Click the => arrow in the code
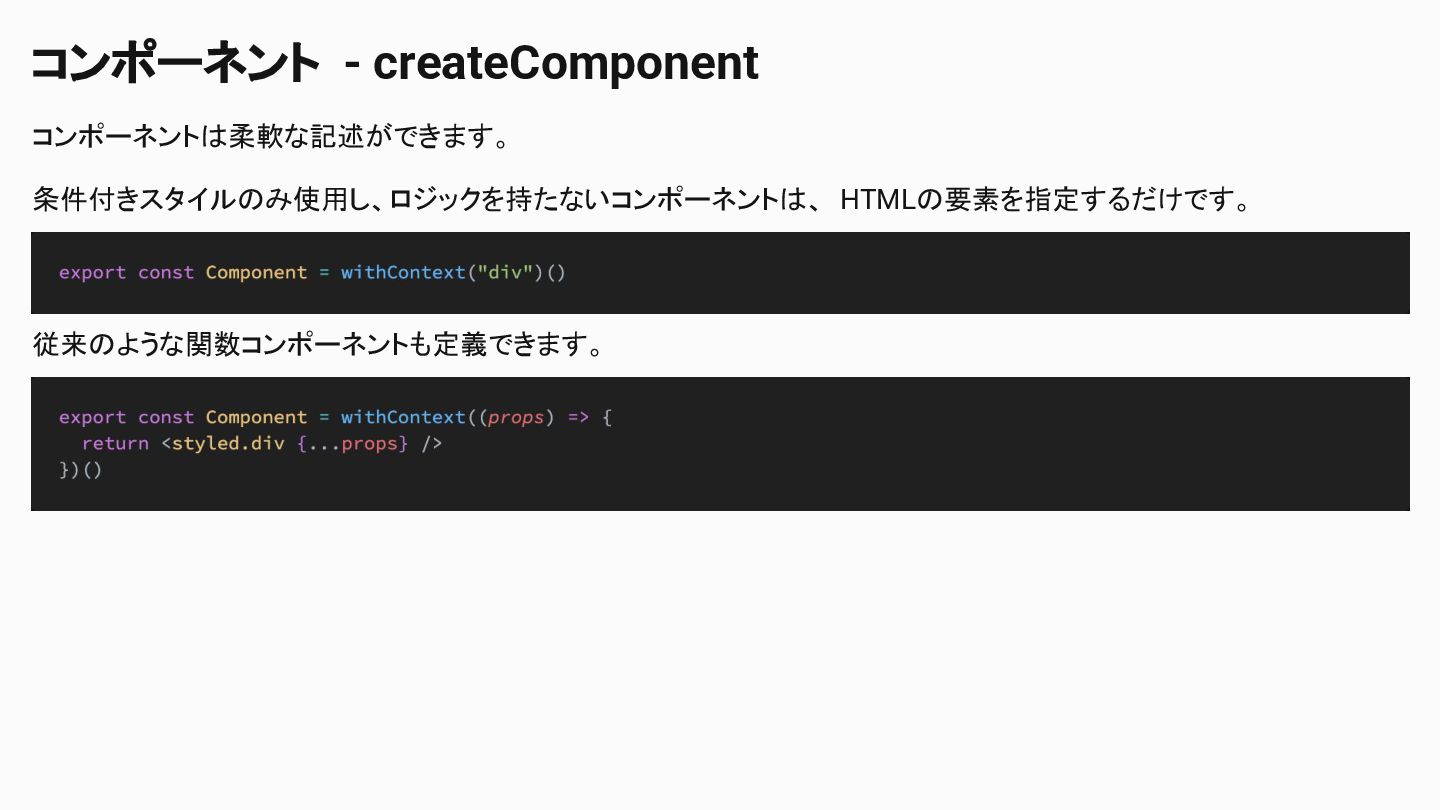1440x810 pixels. (579, 418)
